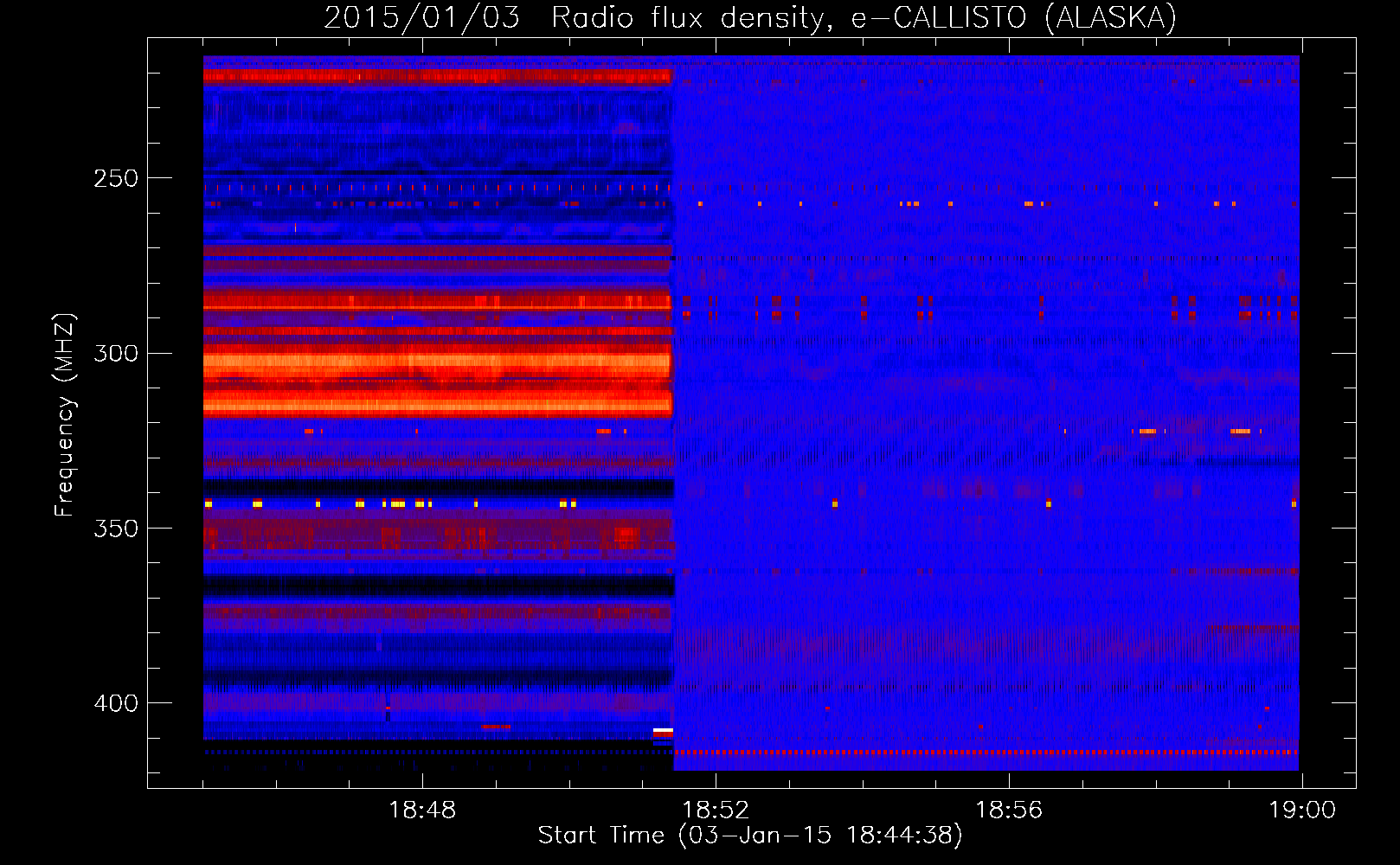The image size is (1400, 865).
Task: Click the '300' frequency tick label
Action: coord(116,353)
